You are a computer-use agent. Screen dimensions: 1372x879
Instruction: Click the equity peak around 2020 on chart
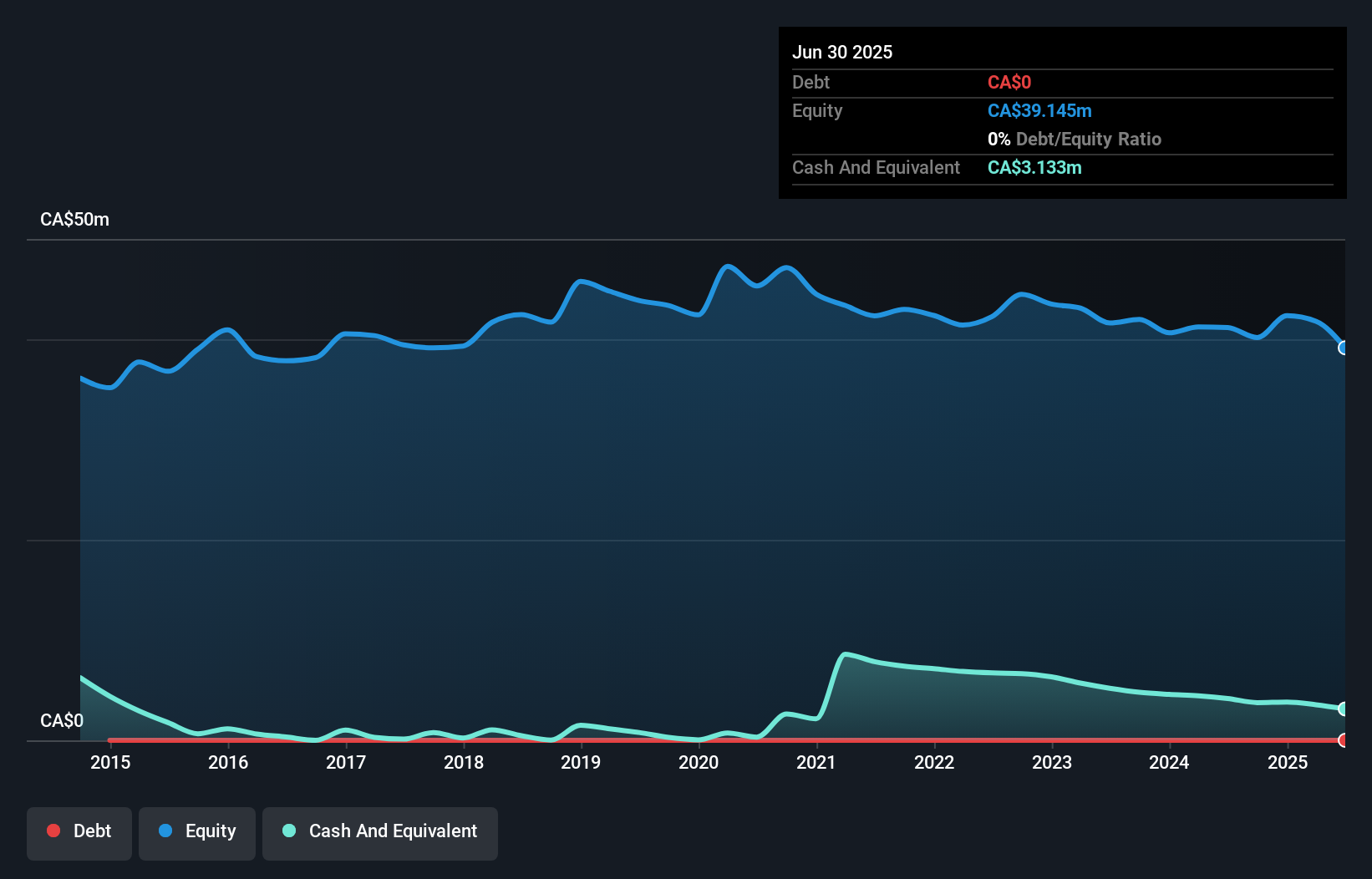[729, 267]
